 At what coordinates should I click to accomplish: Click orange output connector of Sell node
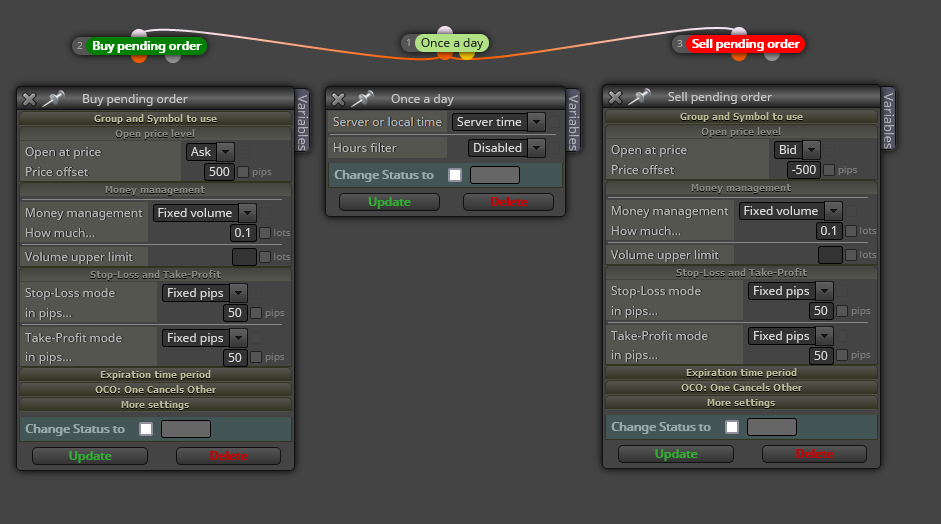coord(739,56)
